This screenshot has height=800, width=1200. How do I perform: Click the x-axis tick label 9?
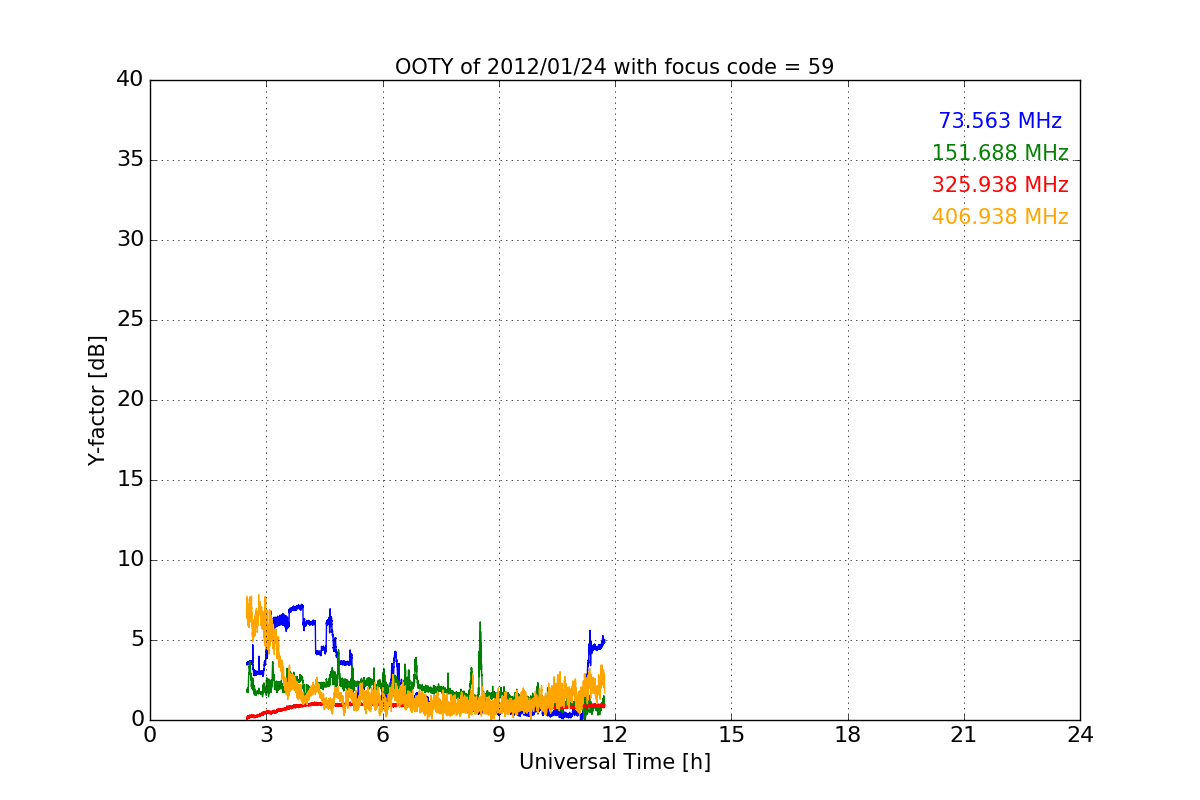coord(499,734)
